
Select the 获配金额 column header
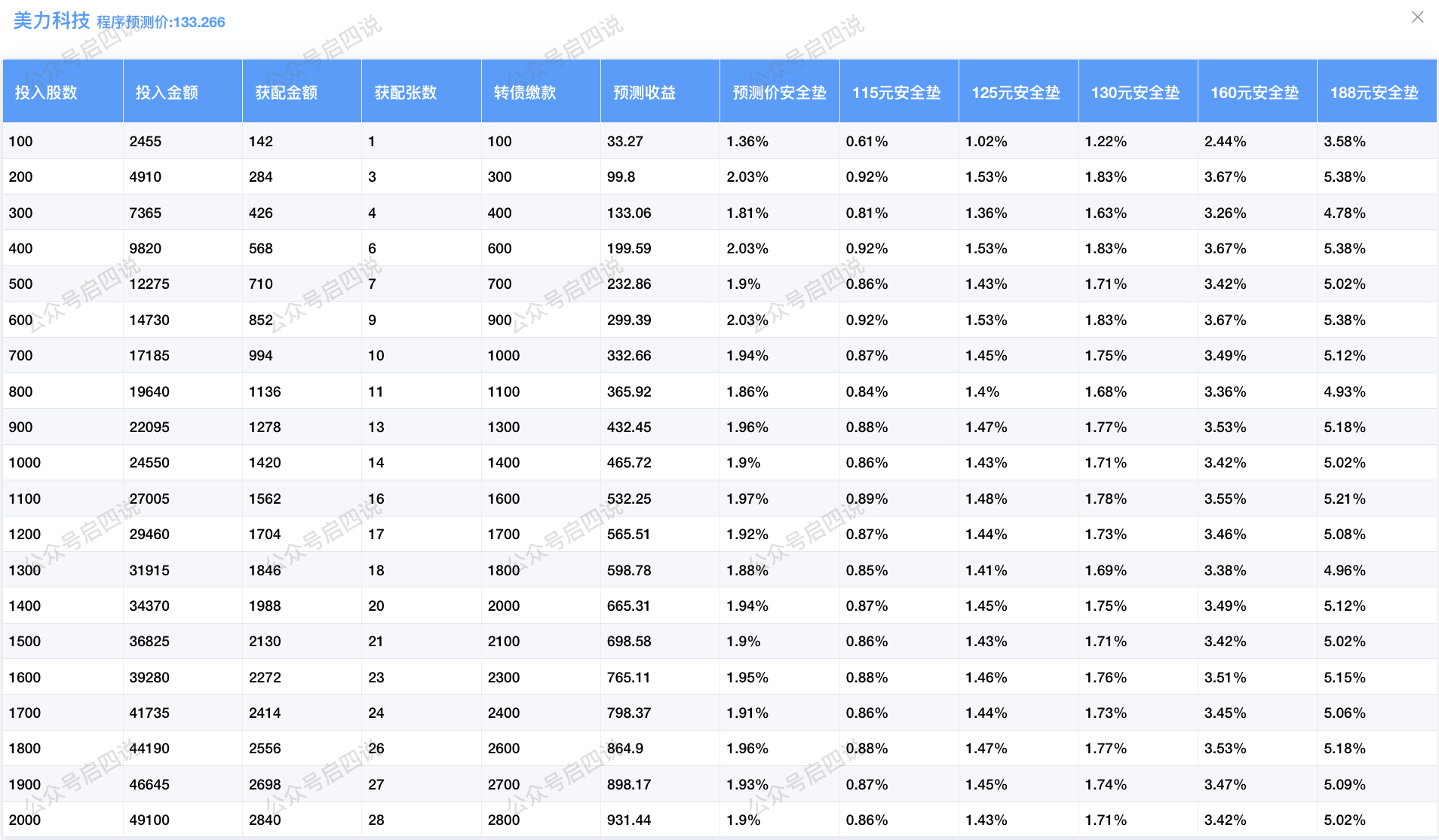(x=286, y=93)
